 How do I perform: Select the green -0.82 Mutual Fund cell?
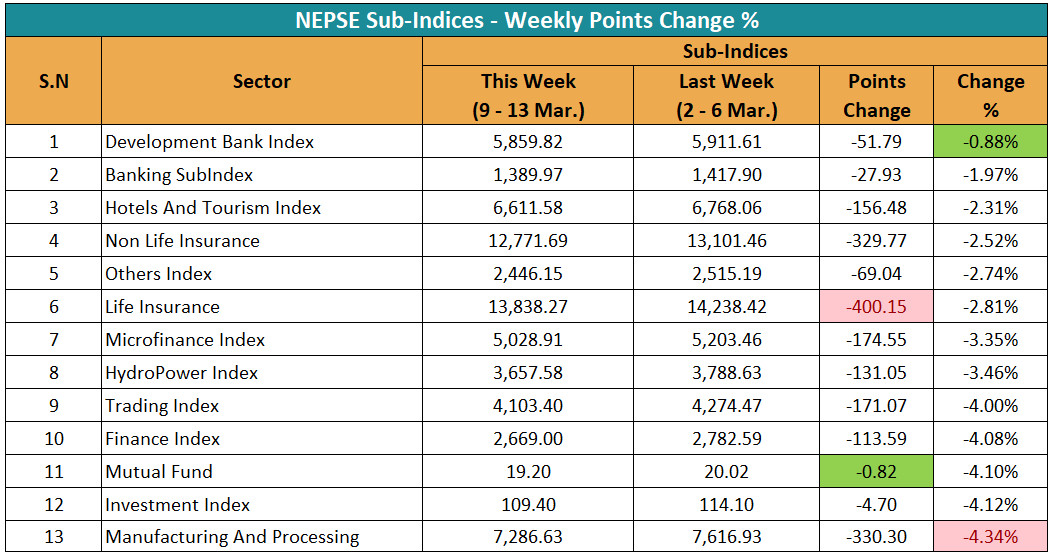point(876,472)
